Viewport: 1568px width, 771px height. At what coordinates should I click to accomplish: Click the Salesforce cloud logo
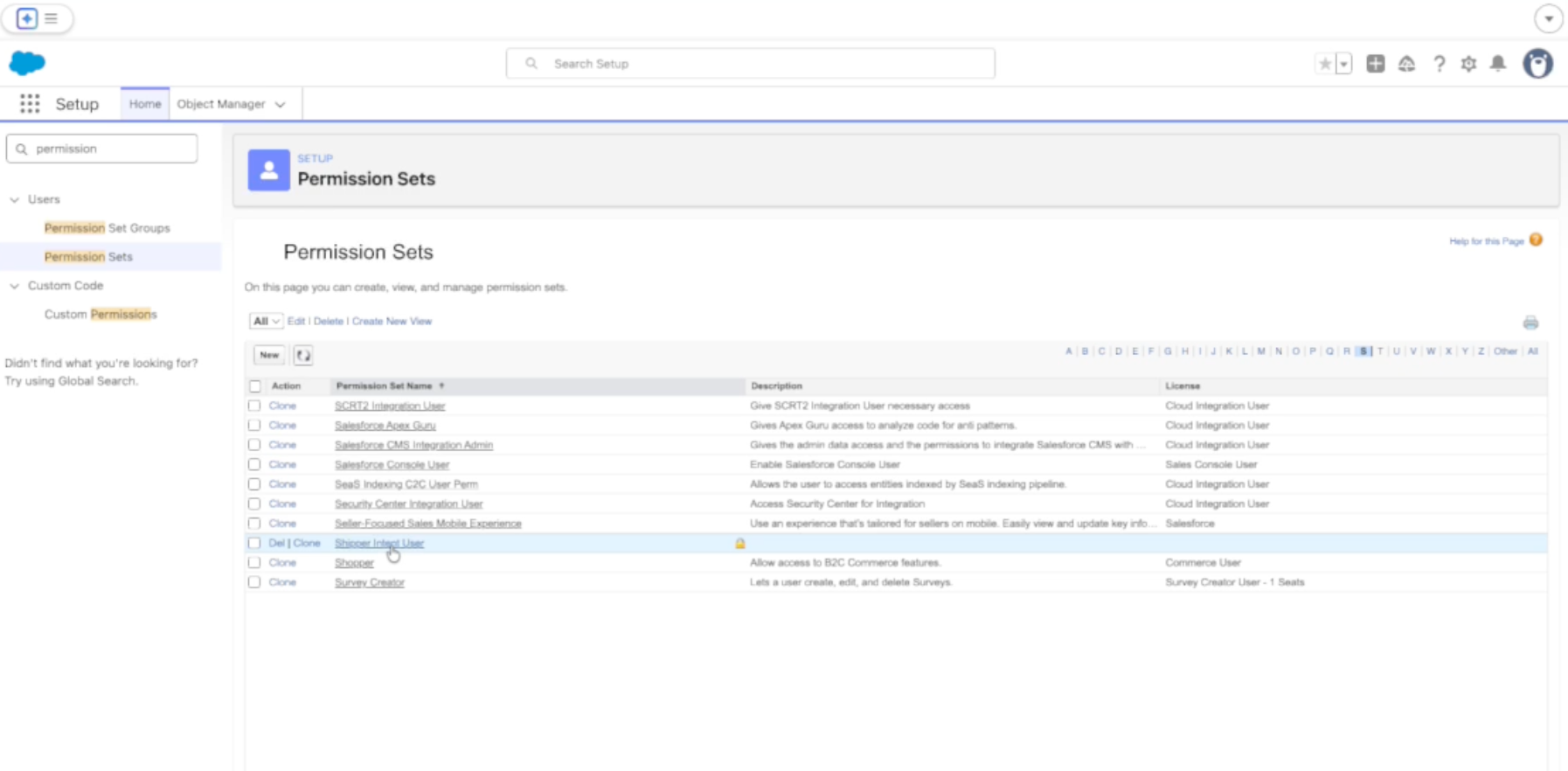tap(27, 63)
